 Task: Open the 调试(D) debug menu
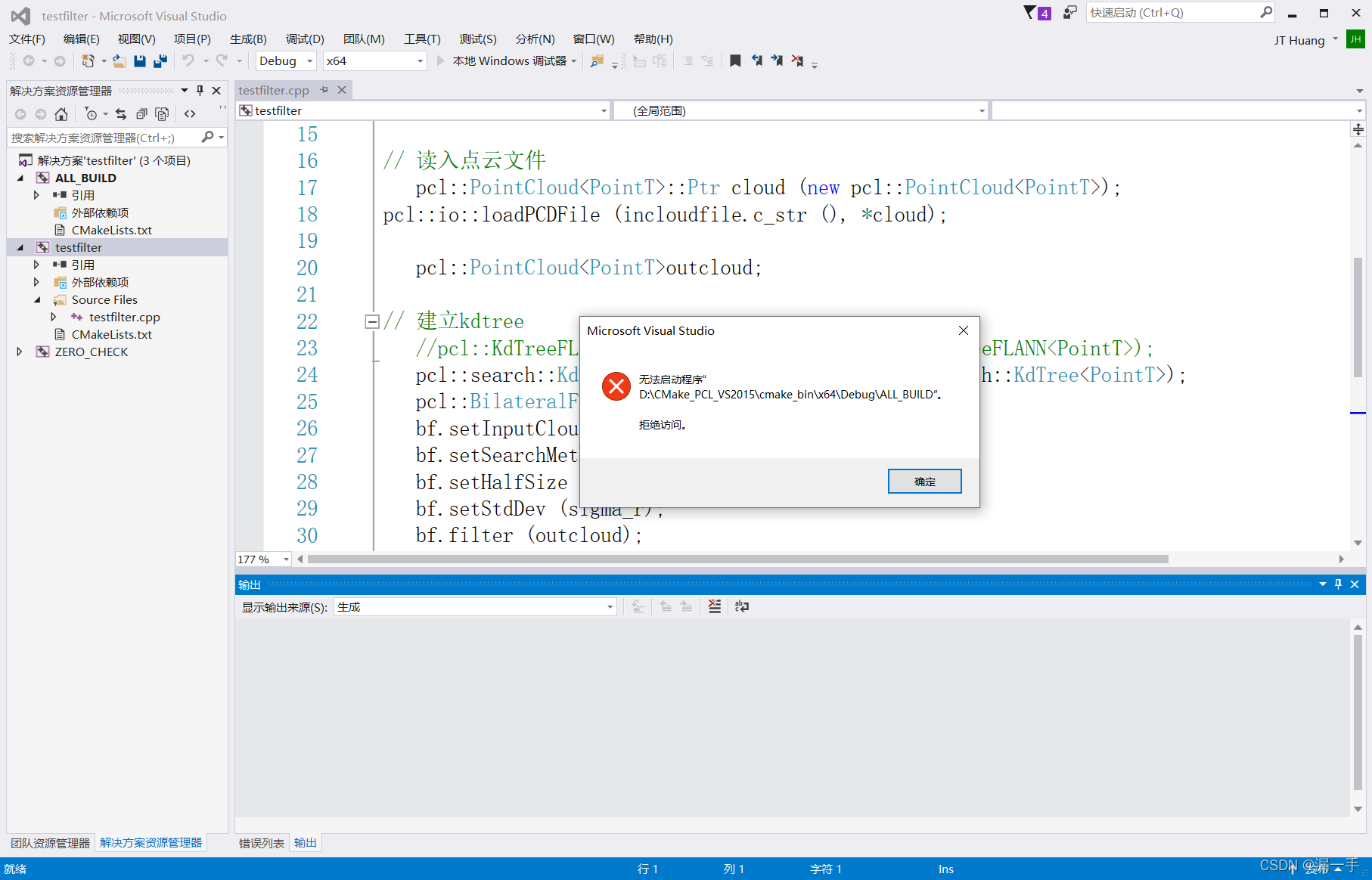coord(305,39)
